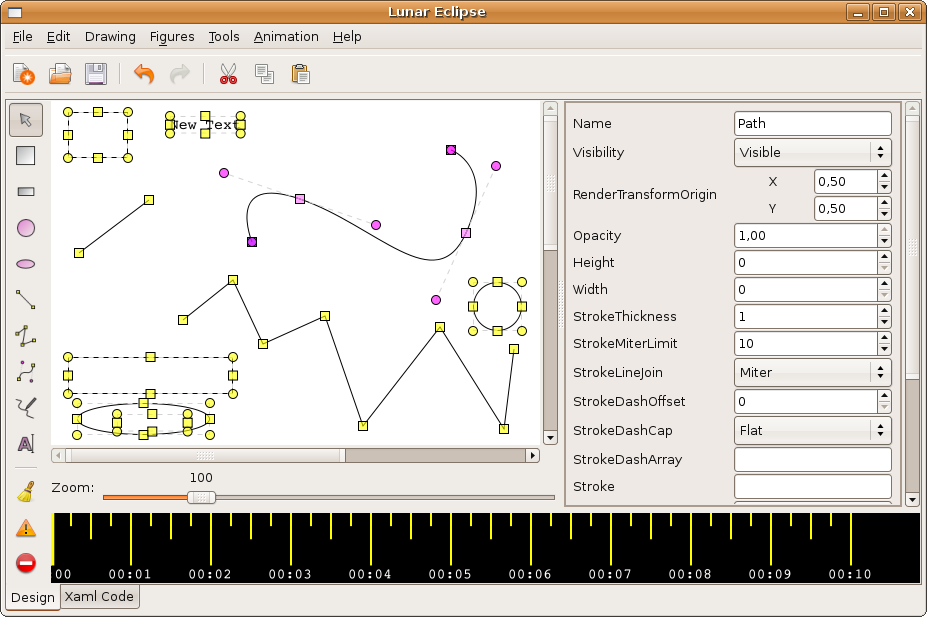Screen dimensions: 927x617
Task: Switch to the Xaml Code tab
Action: [x=99, y=596]
